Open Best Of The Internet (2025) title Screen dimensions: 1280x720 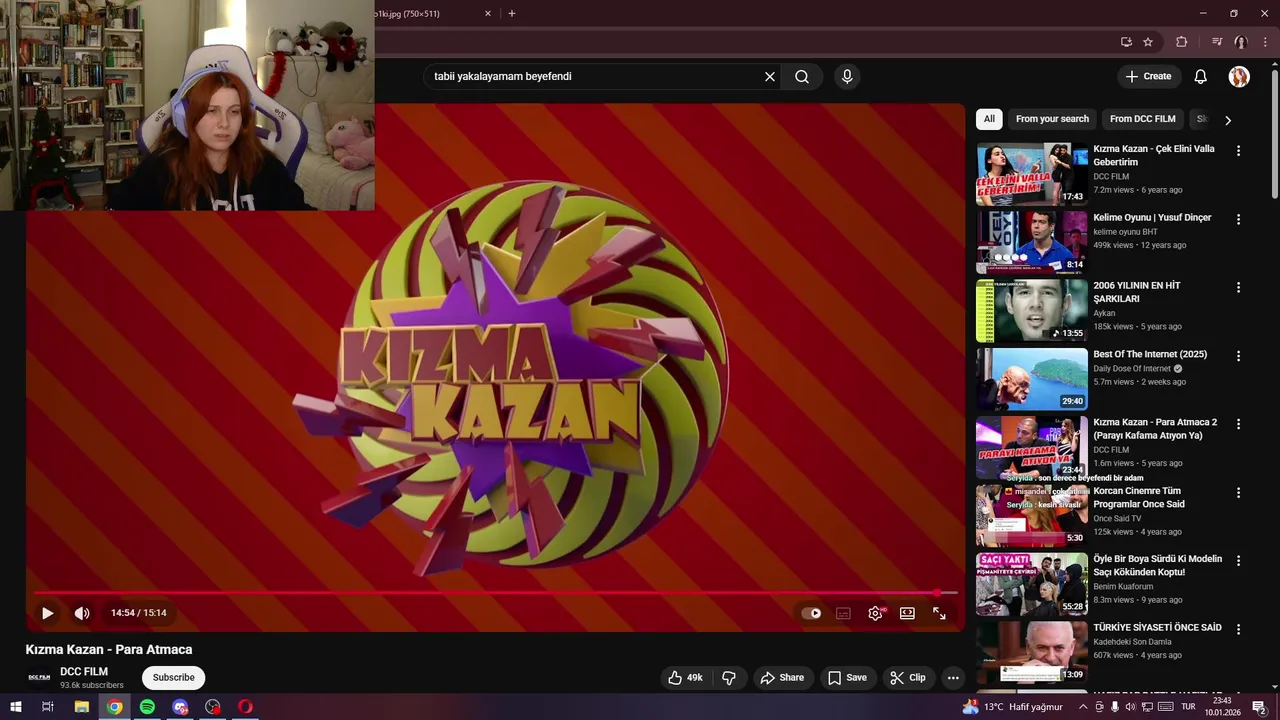point(1150,354)
